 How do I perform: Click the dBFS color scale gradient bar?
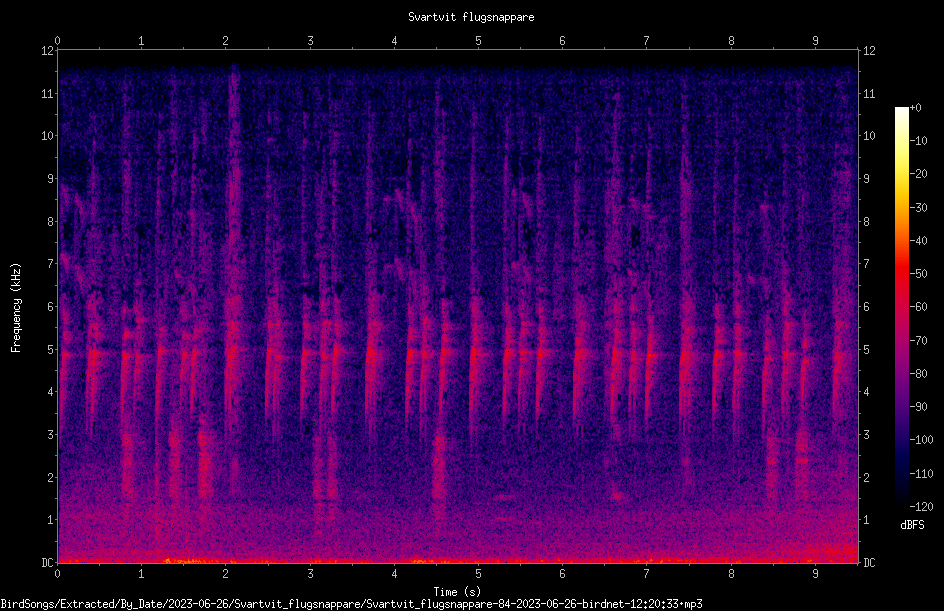[901, 307]
